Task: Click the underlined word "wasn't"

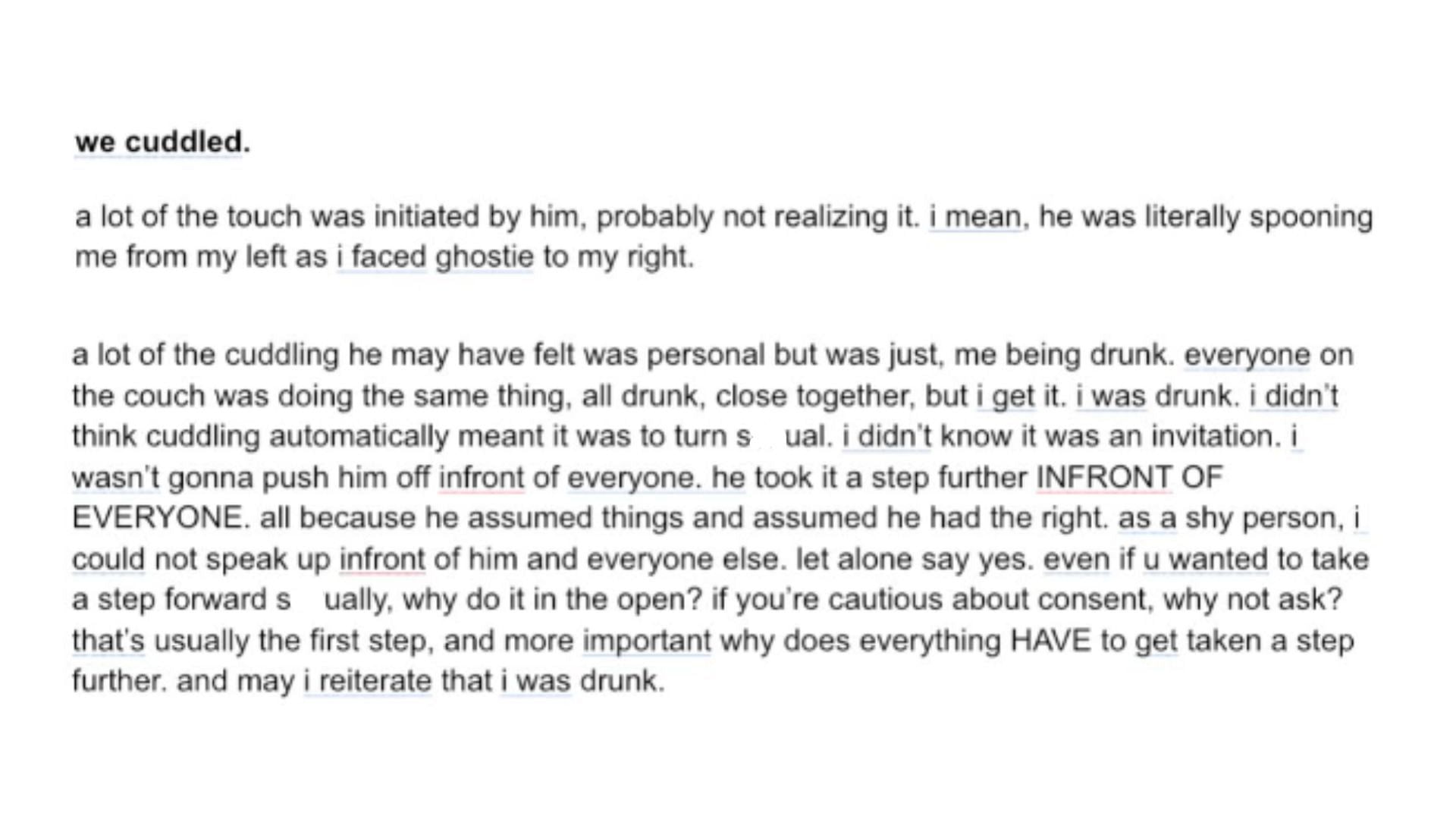Action: [116, 478]
